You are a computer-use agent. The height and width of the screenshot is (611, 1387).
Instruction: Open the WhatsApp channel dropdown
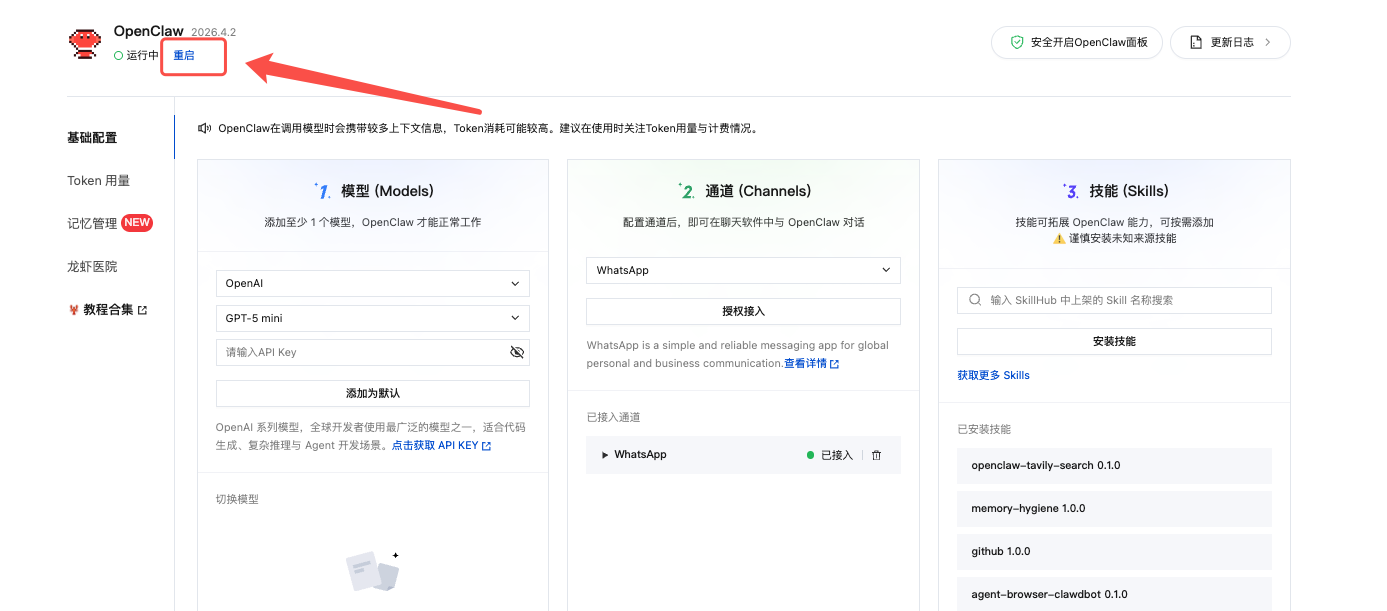click(x=742, y=270)
